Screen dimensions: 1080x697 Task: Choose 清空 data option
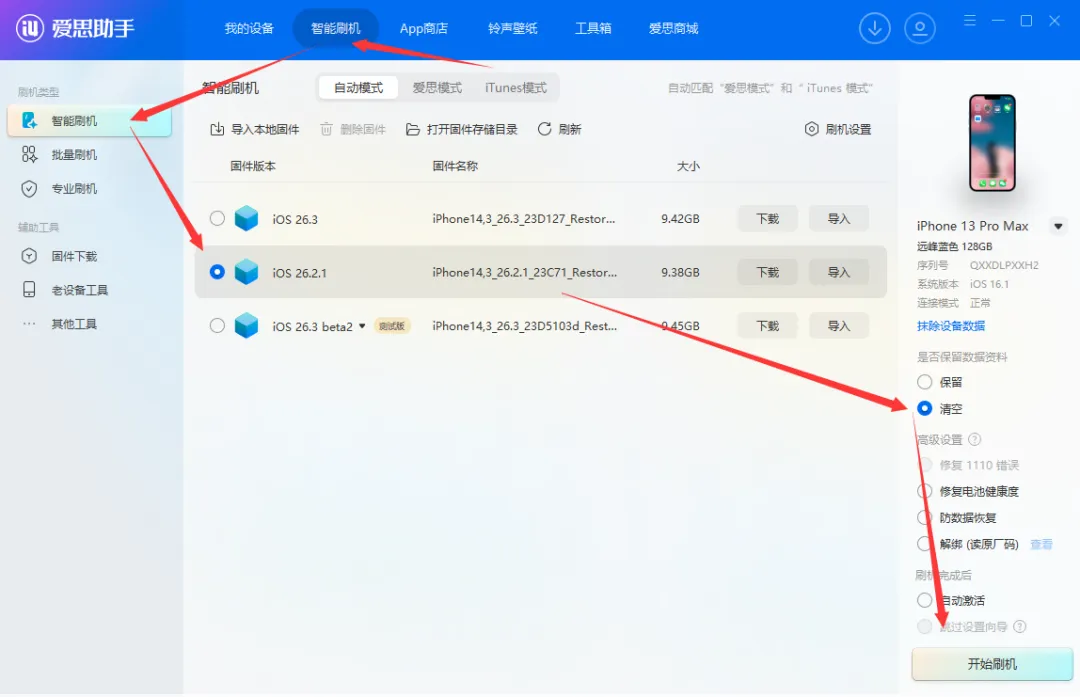pyautogui.click(x=924, y=408)
